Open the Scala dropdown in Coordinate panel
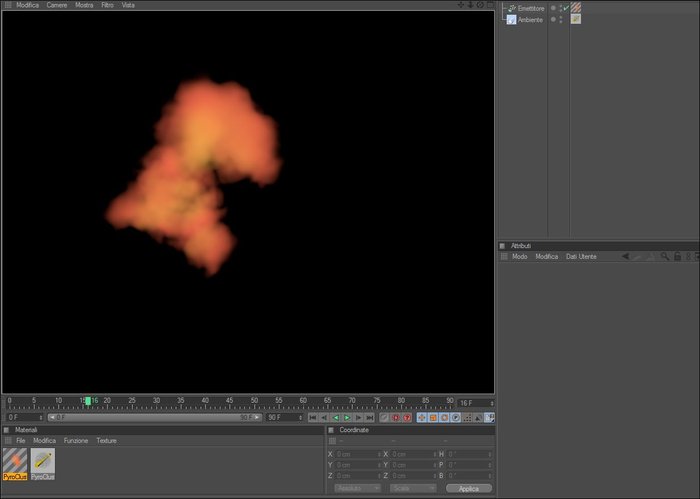This screenshot has height=499, width=700. [413, 488]
